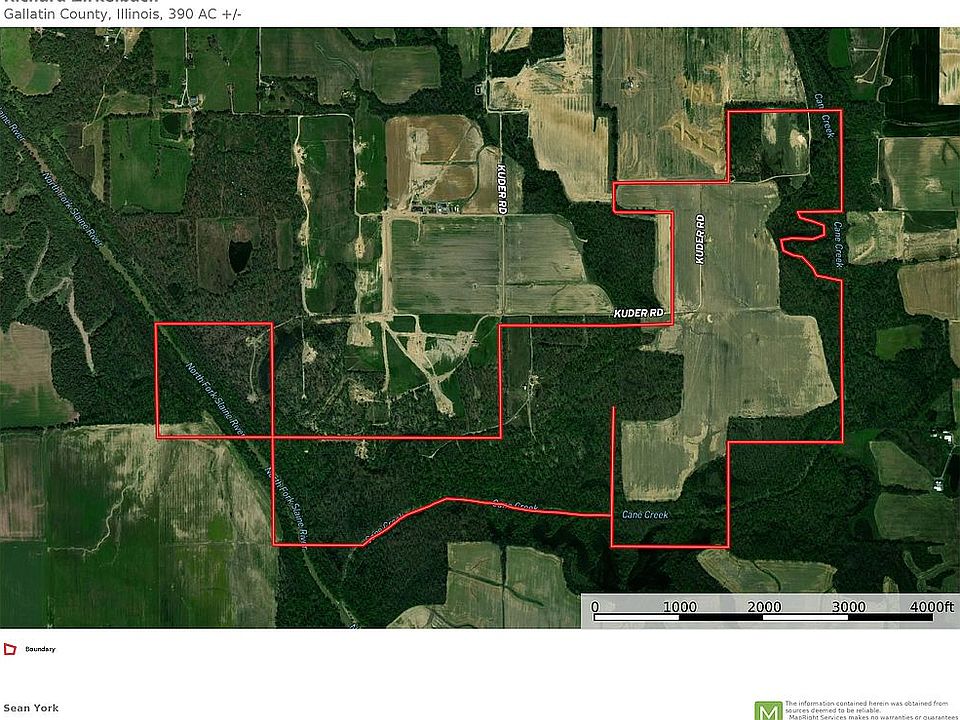The image size is (960, 720).
Task: Click the '3000' mark on the scale bar
Action: click(849, 607)
